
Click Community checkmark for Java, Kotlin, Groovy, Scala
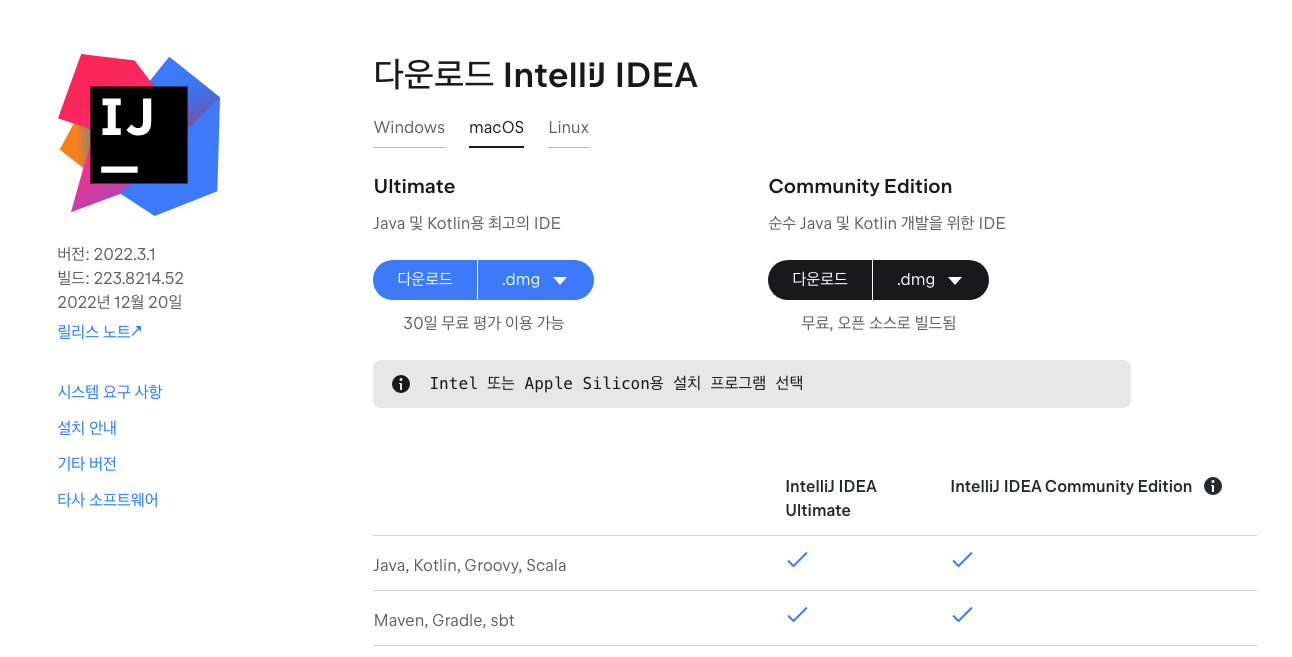click(962, 561)
